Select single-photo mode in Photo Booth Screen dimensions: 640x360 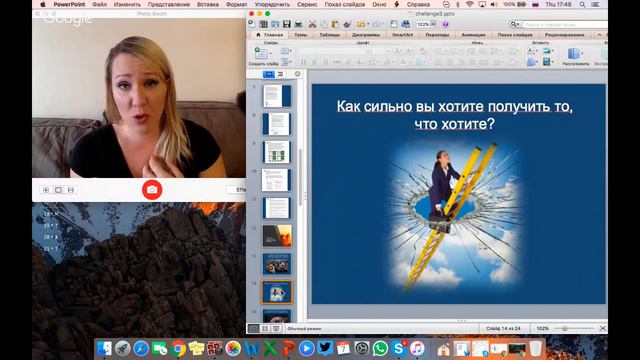pyautogui.click(x=58, y=190)
